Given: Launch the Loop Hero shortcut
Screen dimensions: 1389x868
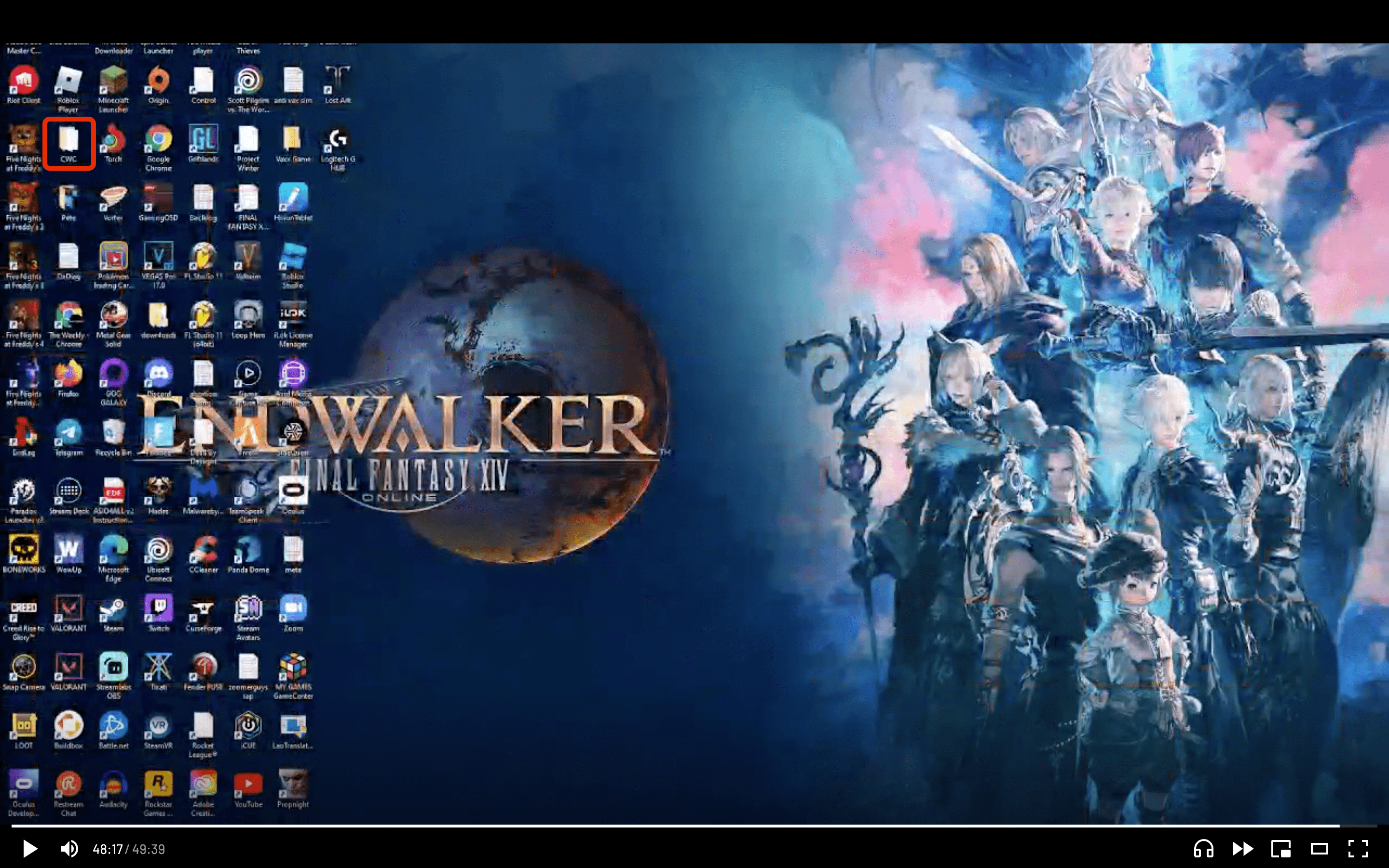Looking at the screenshot, I should click(248, 320).
